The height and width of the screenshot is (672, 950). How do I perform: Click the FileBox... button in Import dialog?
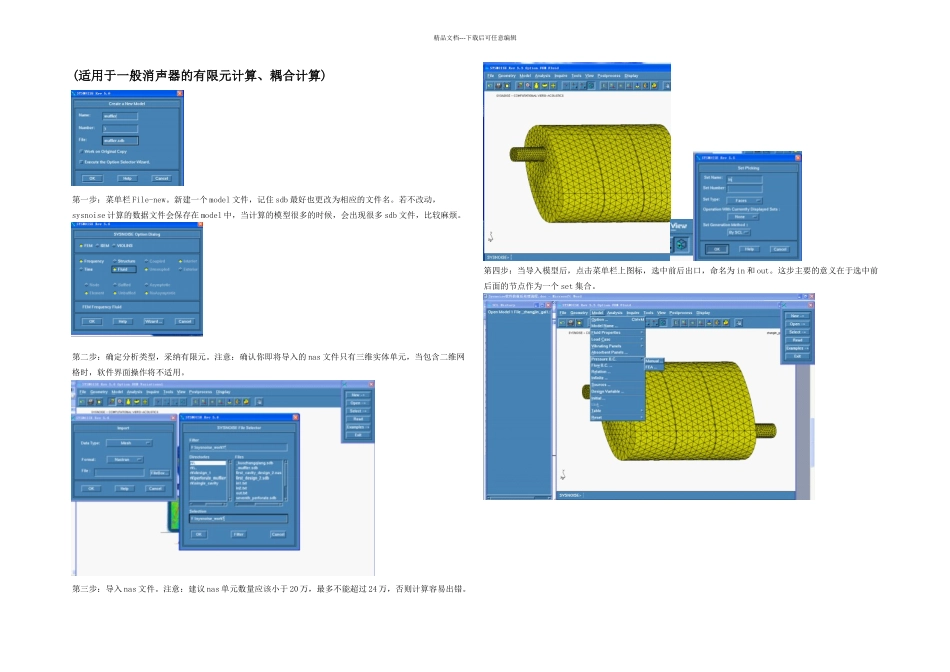pyautogui.click(x=159, y=473)
